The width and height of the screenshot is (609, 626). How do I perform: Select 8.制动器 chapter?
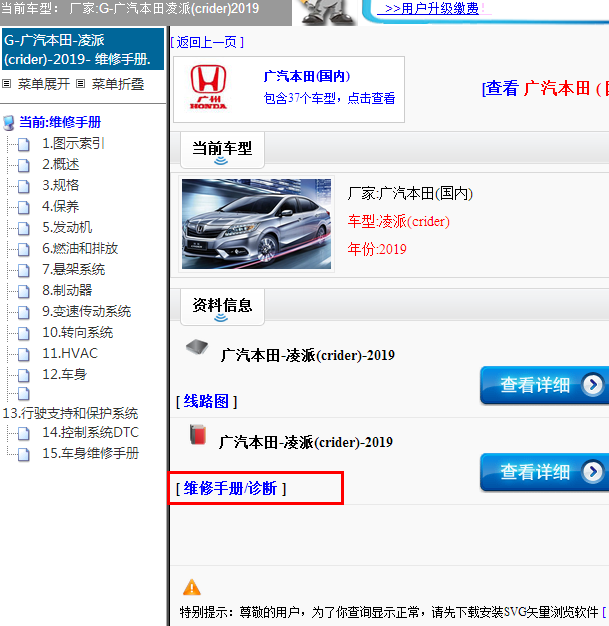coord(67,291)
